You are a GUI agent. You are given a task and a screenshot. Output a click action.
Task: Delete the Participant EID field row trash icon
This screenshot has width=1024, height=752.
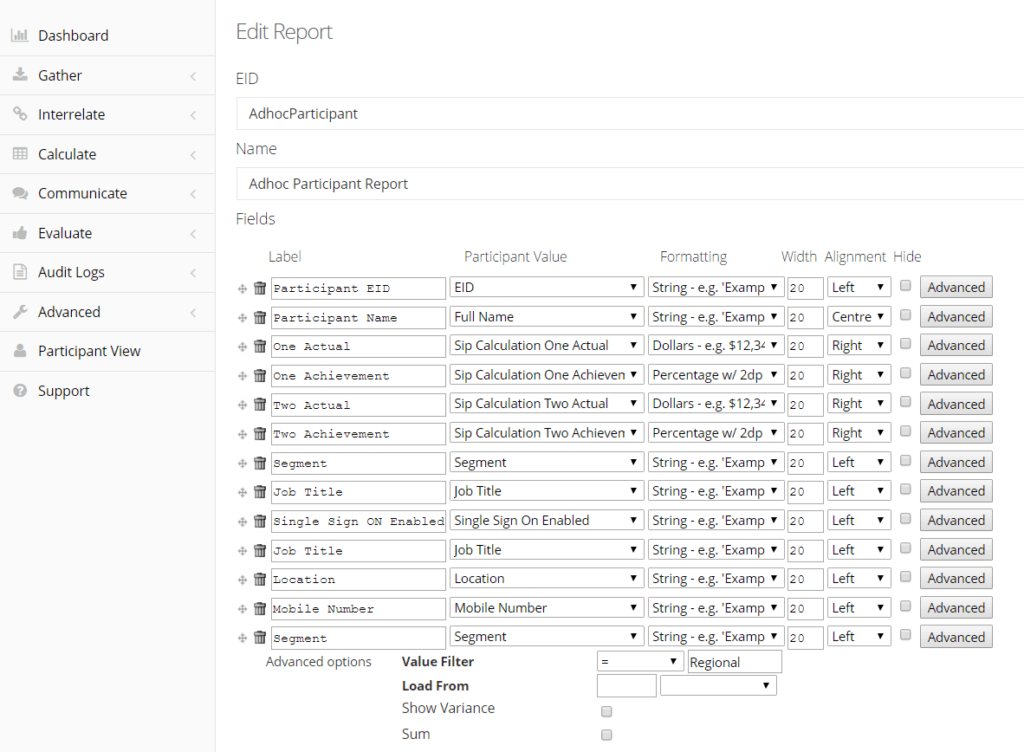tap(260, 288)
